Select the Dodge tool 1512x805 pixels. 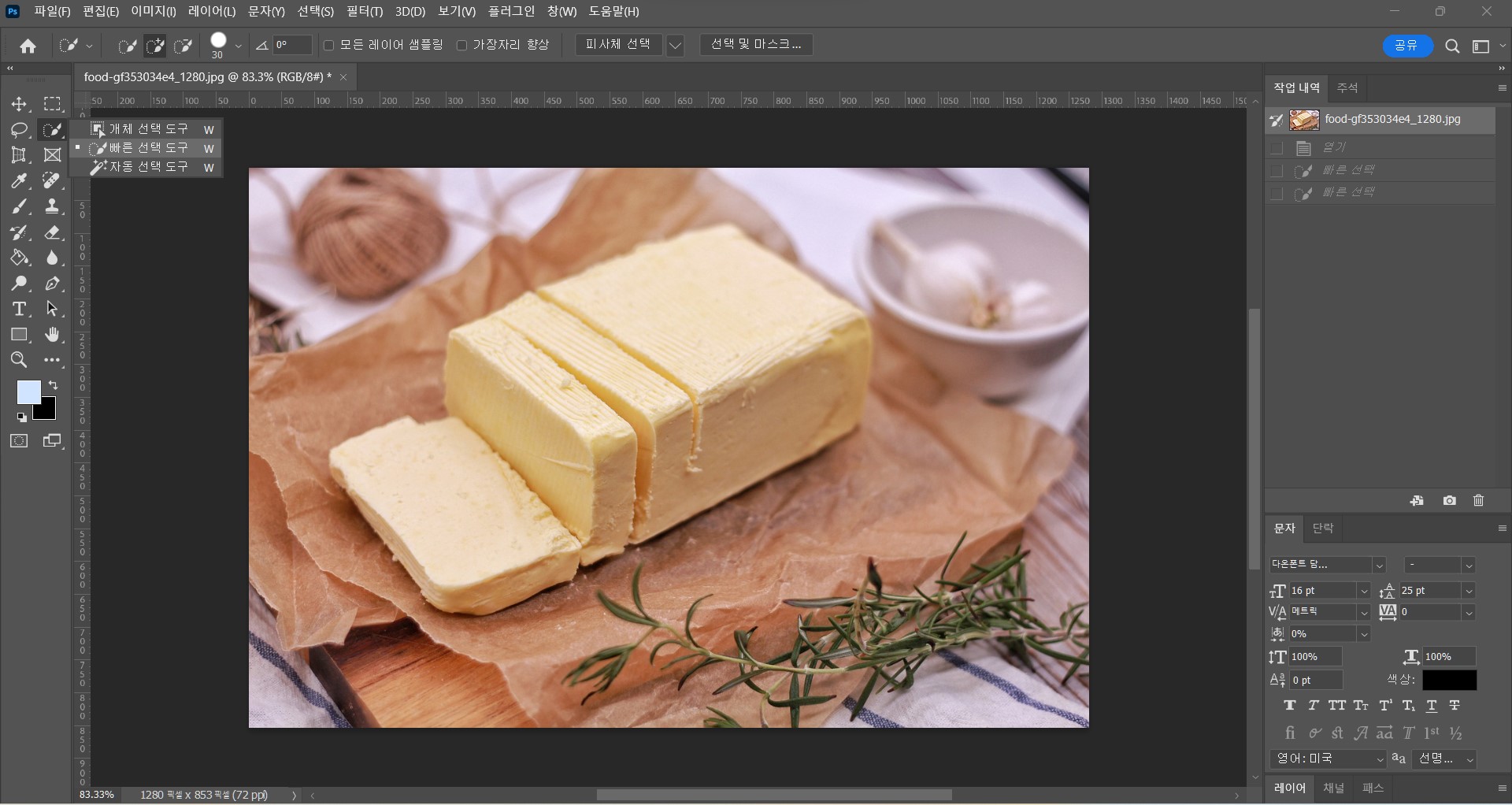pyautogui.click(x=19, y=284)
